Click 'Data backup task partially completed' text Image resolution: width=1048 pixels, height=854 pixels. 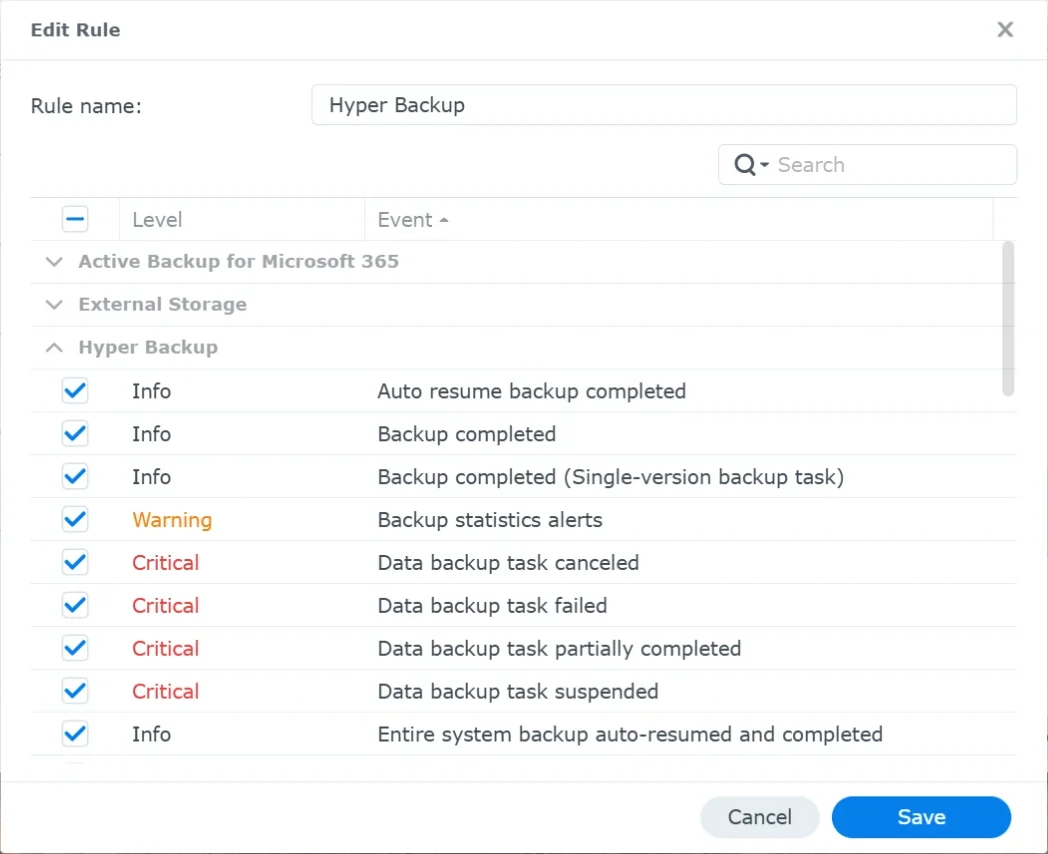pyautogui.click(x=559, y=648)
